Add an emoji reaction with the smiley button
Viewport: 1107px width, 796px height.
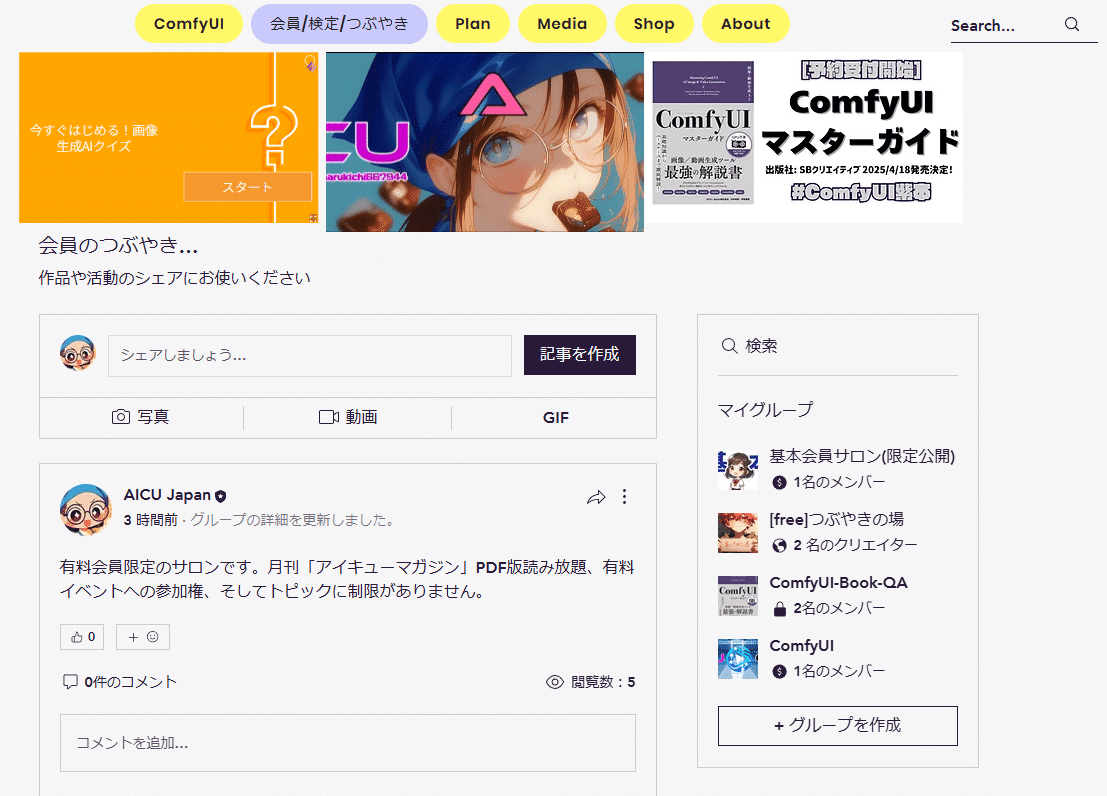pyautogui.click(x=143, y=637)
